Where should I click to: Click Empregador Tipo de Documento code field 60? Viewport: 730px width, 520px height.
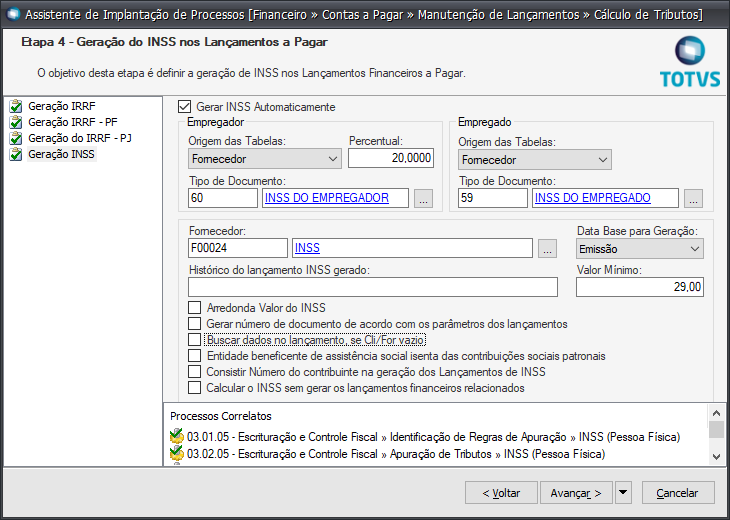(x=223, y=198)
